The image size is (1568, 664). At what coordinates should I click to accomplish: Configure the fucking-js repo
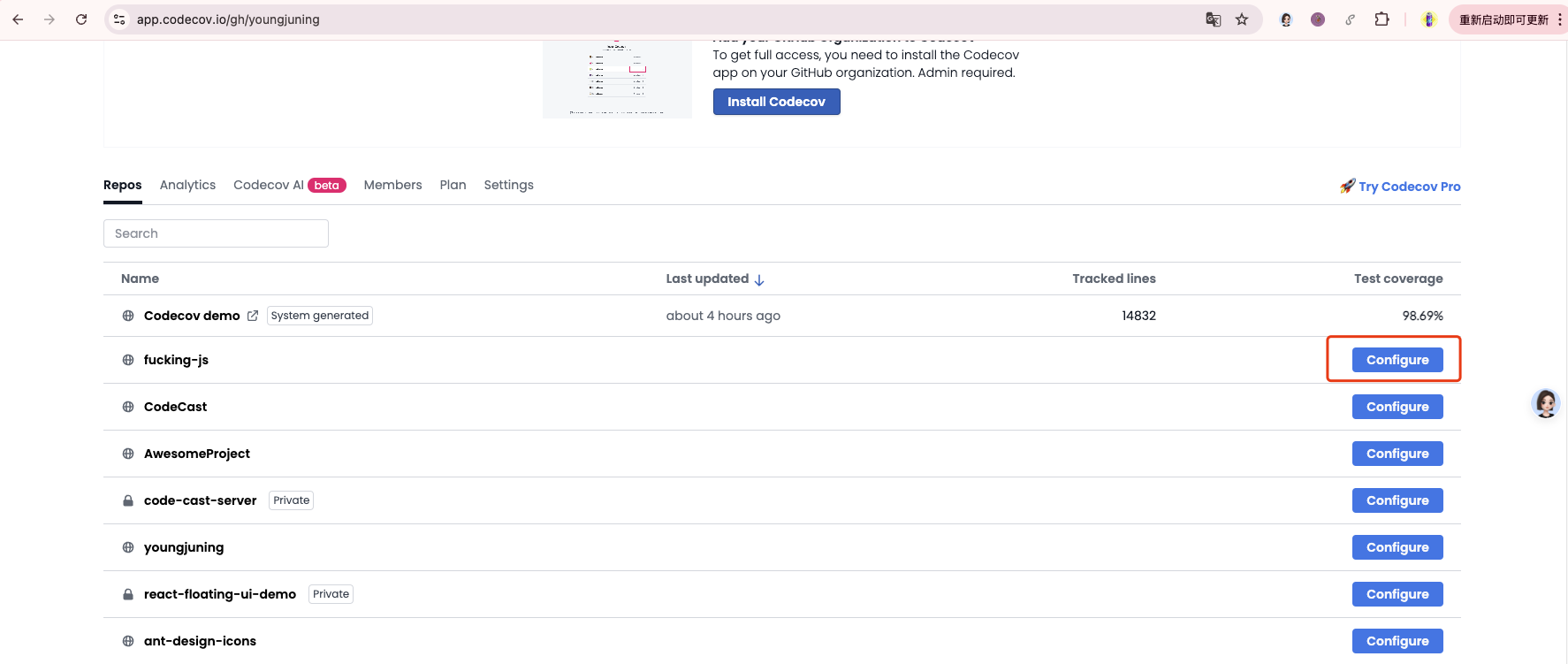1397,360
